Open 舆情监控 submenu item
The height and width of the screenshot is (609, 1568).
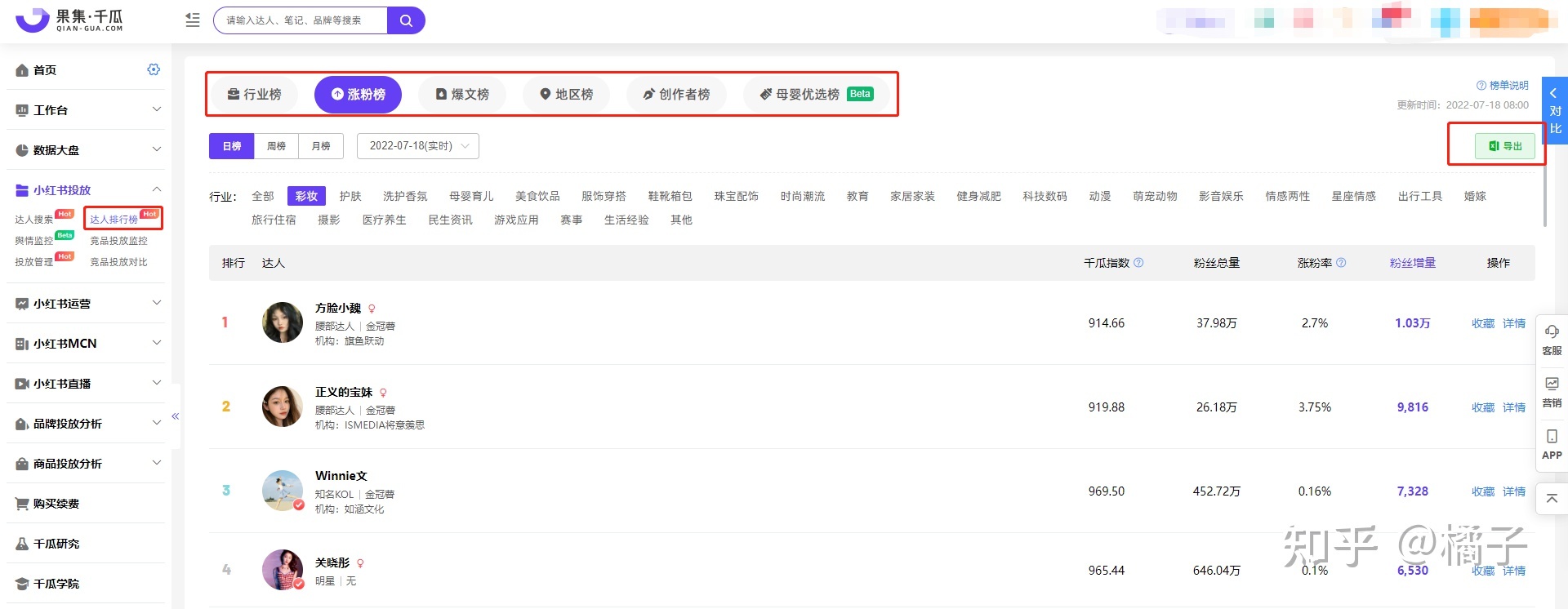(33, 241)
